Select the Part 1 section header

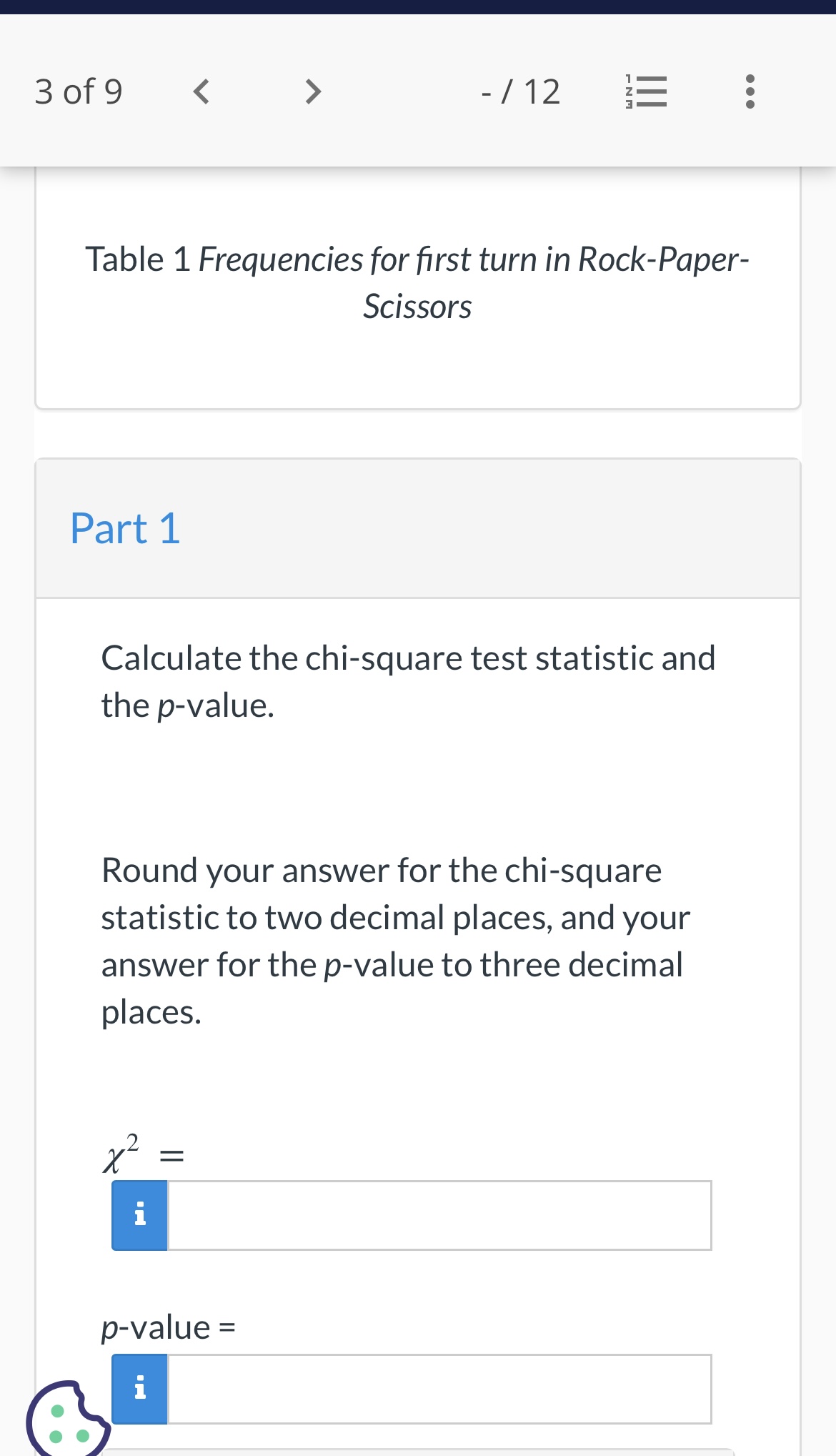point(125,529)
